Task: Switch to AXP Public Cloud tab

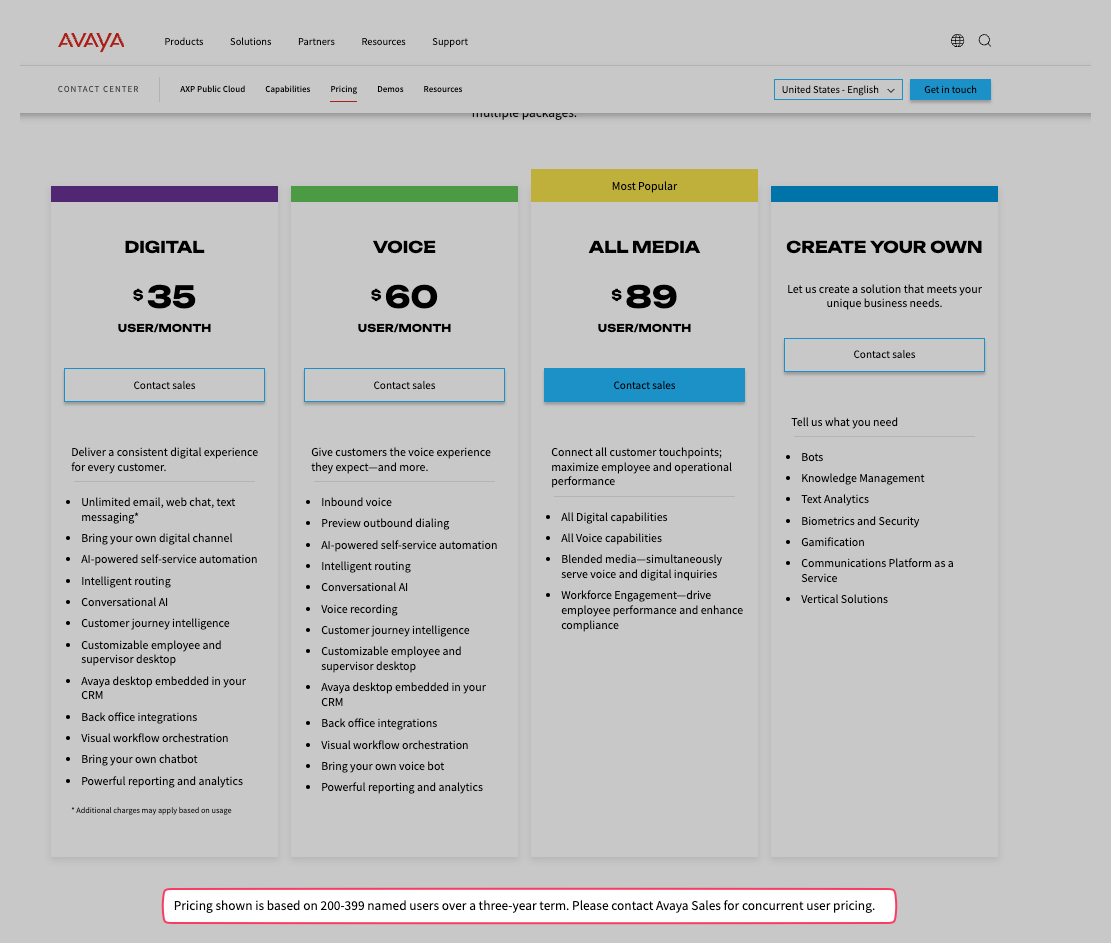Action: coord(212,89)
